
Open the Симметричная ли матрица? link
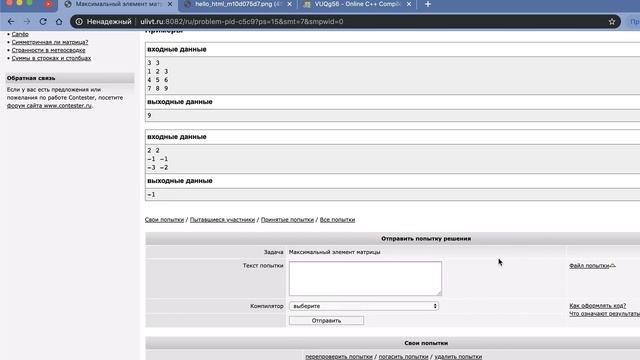click(50, 42)
